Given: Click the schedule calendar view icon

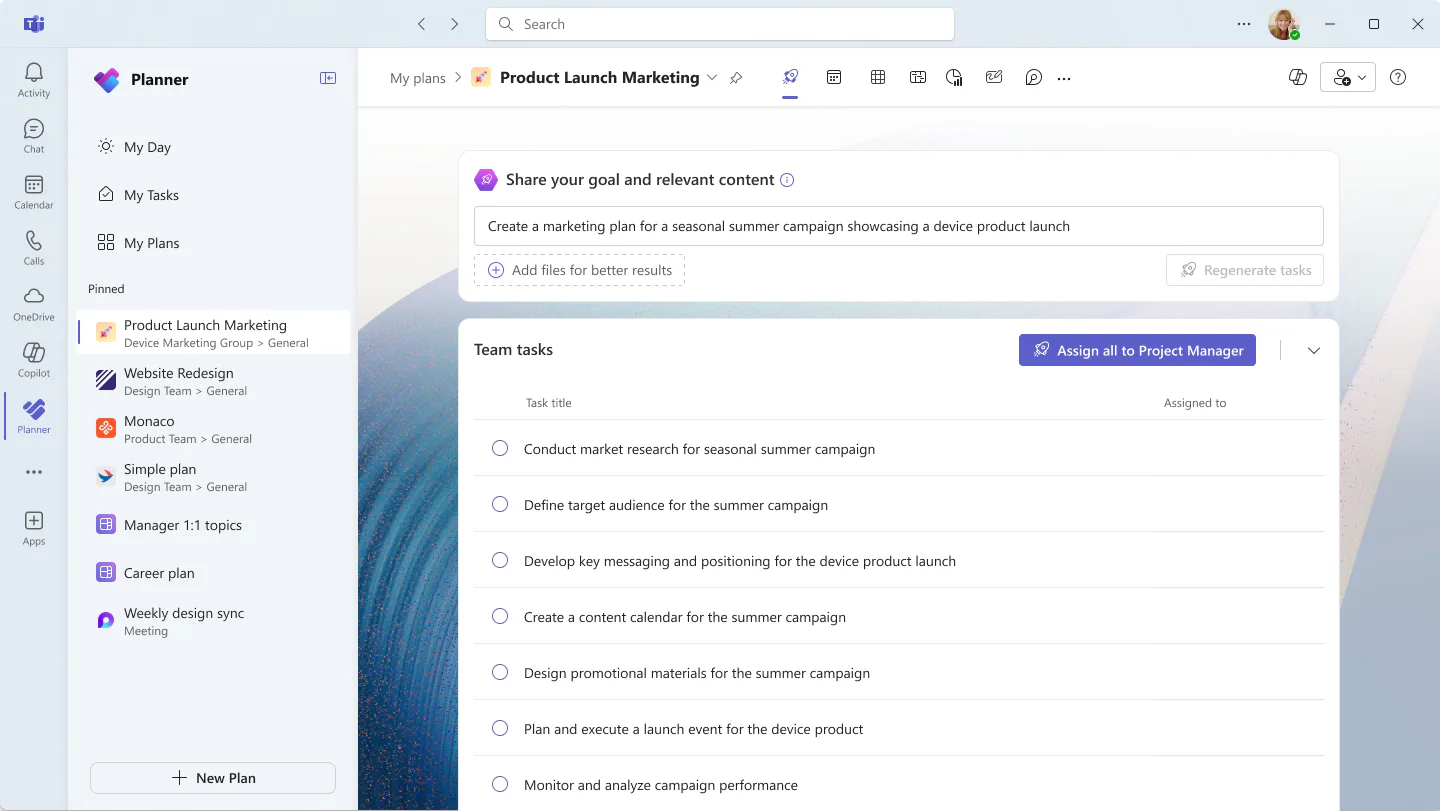Looking at the screenshot, I should point(834,77).
